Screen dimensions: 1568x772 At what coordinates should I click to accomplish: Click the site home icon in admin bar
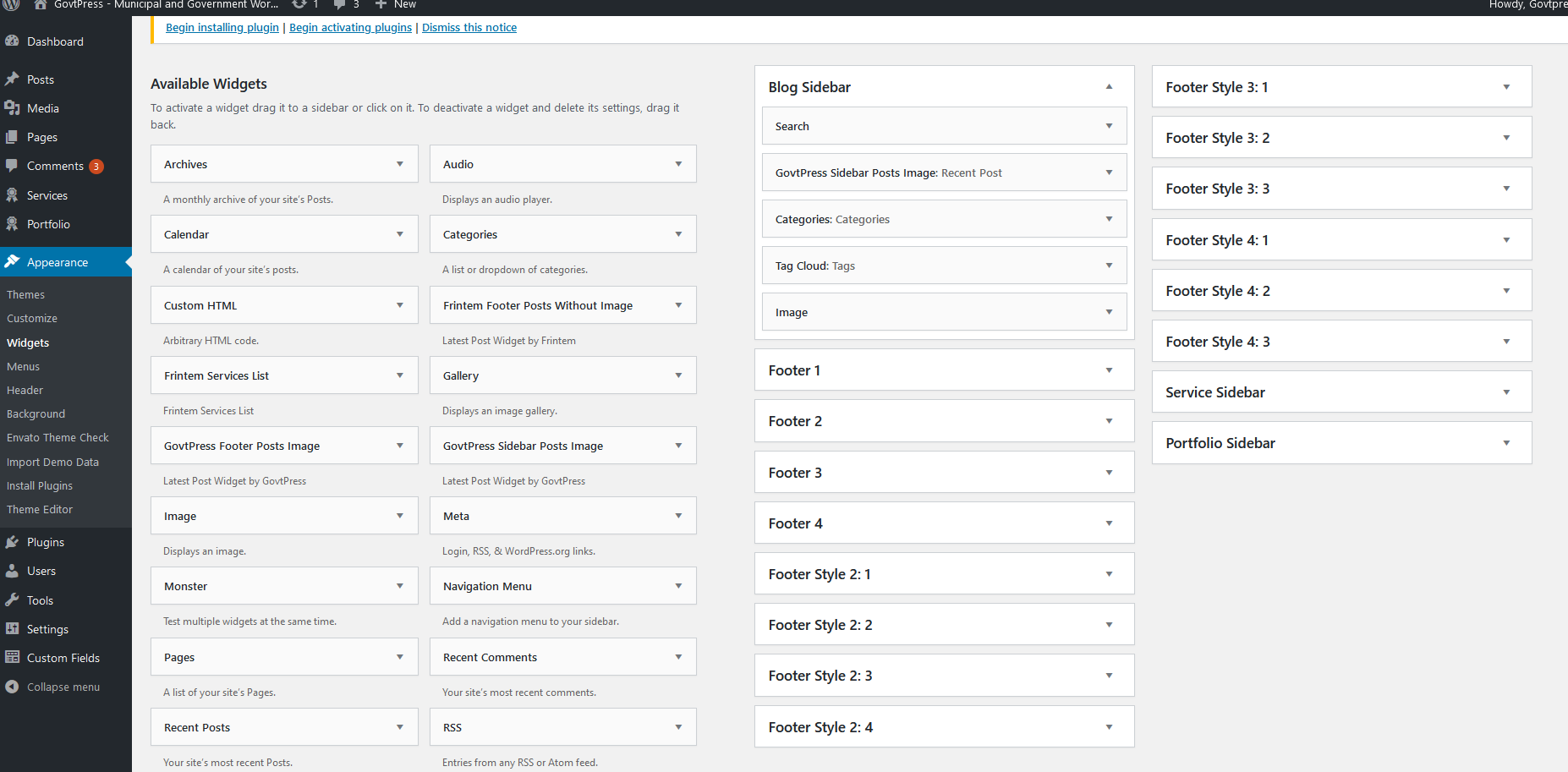[40, 4]
